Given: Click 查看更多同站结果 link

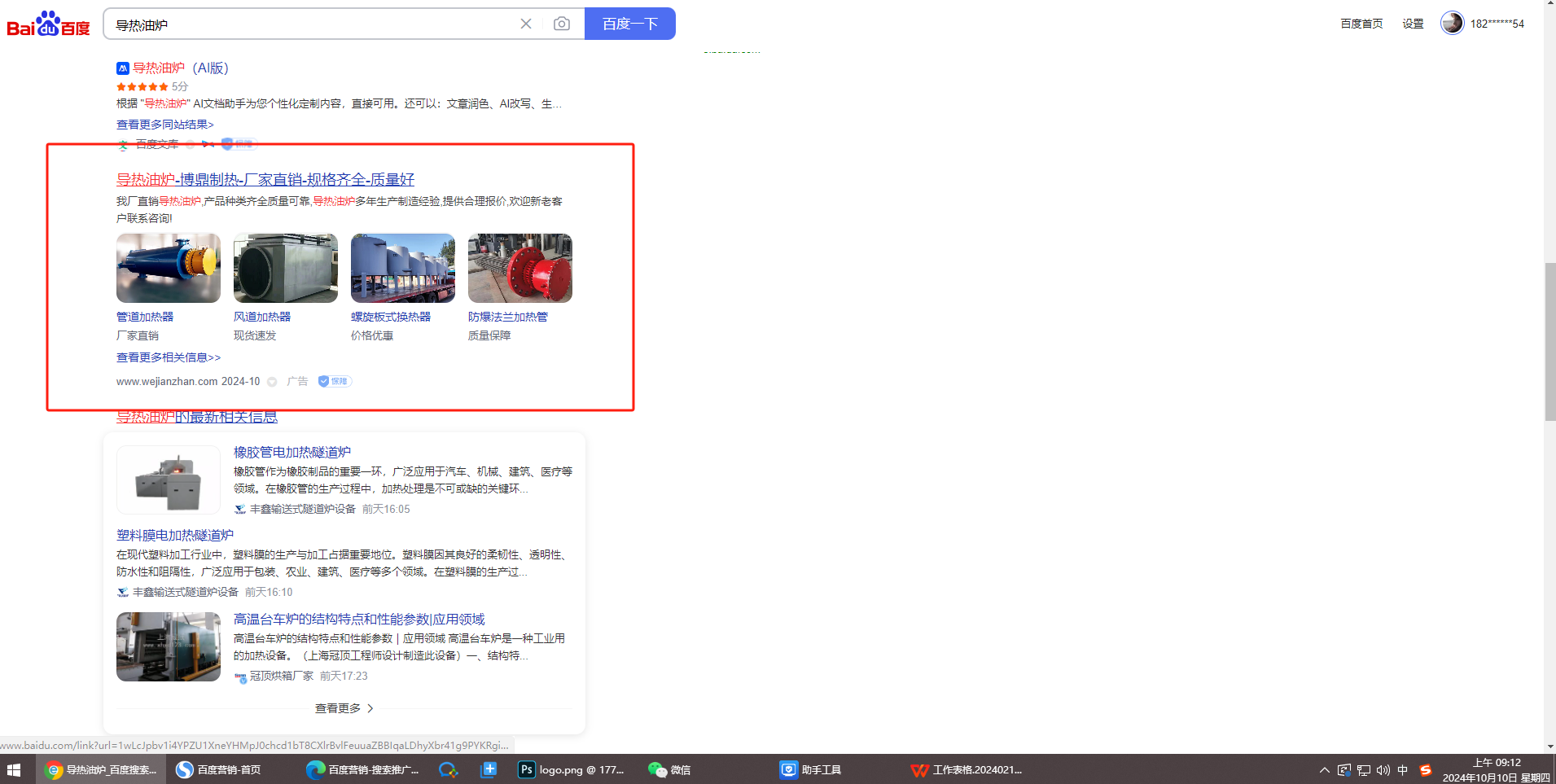Looking at the screenshot, I should (165, 125).
